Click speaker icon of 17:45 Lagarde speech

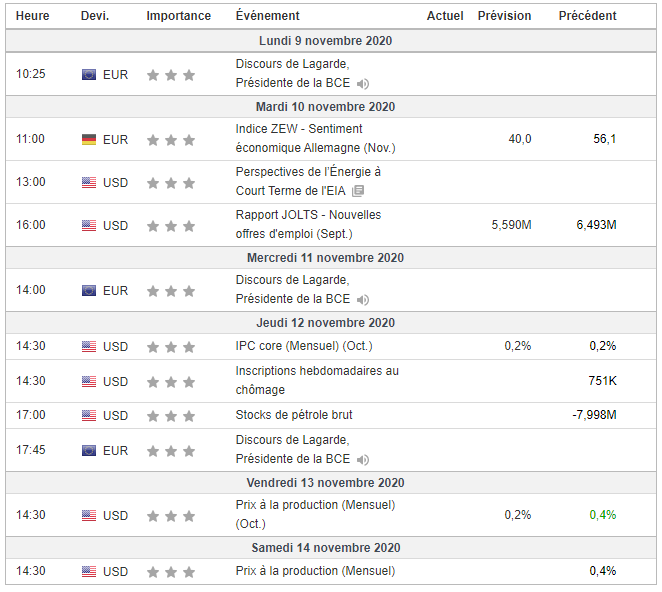click(363, 459)
